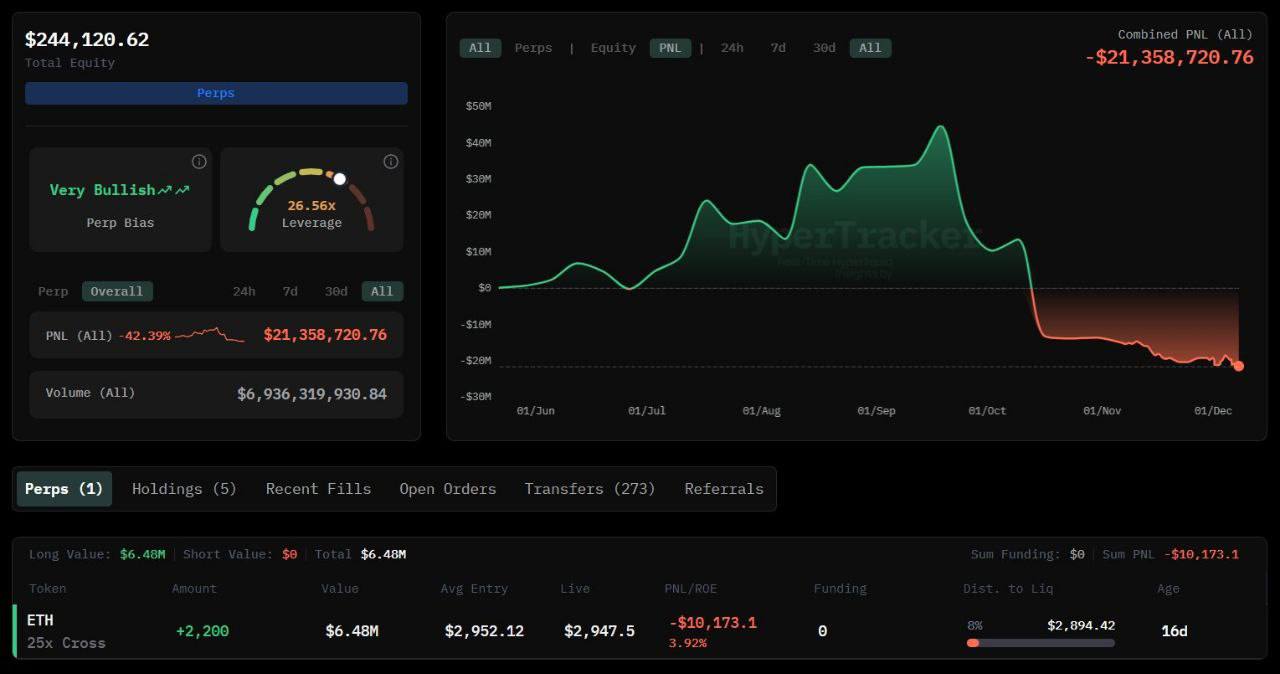This screenshot has height=674, width=1280.
Task: Go to the Open Orders tab
Action: 447,489
